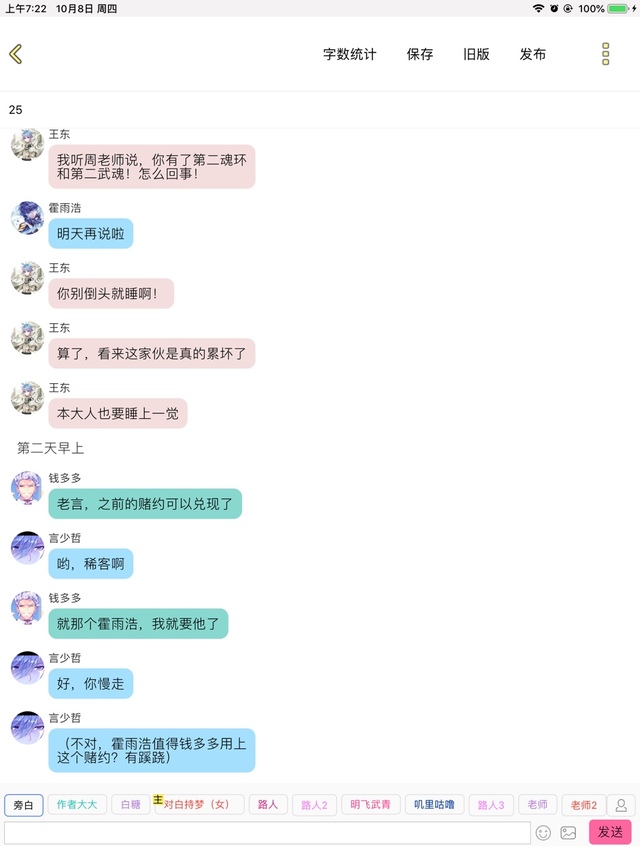640x853 pixels.
Task: Send the message with 发送
Action: [610, 832]
